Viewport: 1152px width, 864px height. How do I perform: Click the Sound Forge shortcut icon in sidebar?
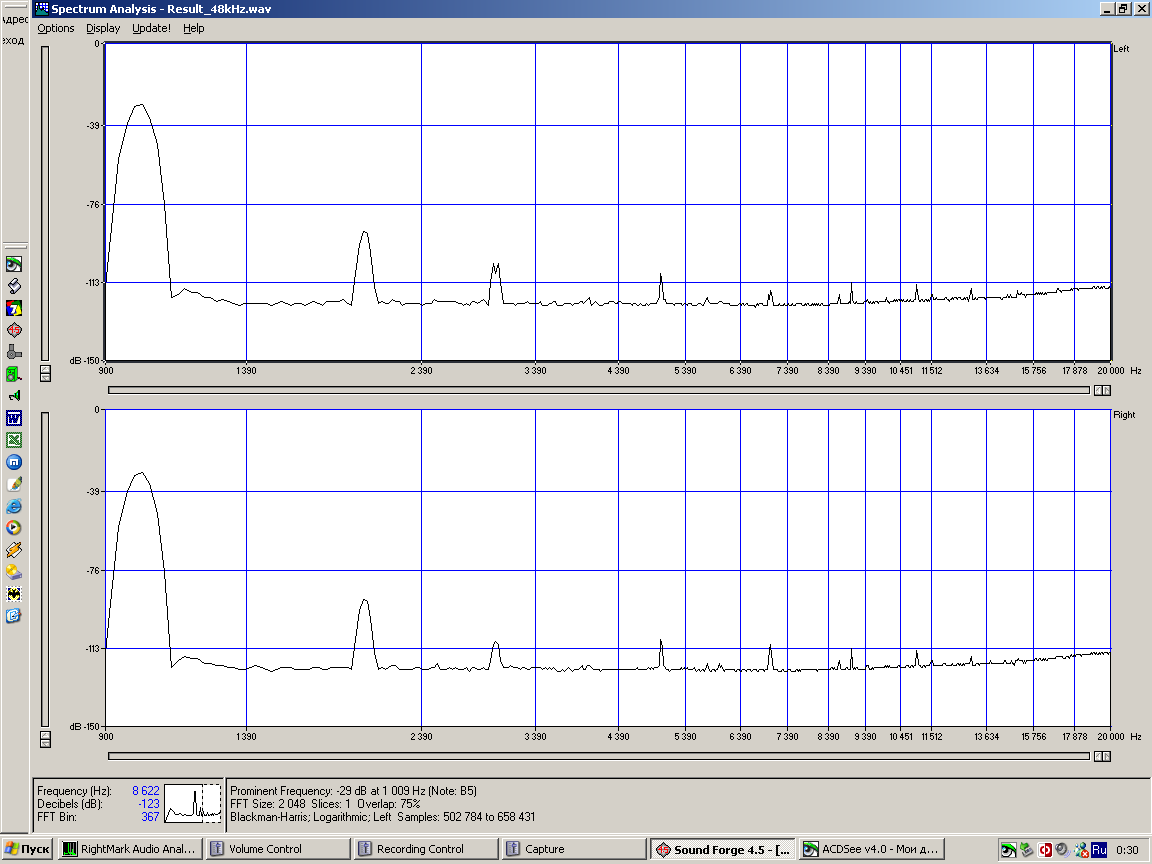(x=14, y=330)
